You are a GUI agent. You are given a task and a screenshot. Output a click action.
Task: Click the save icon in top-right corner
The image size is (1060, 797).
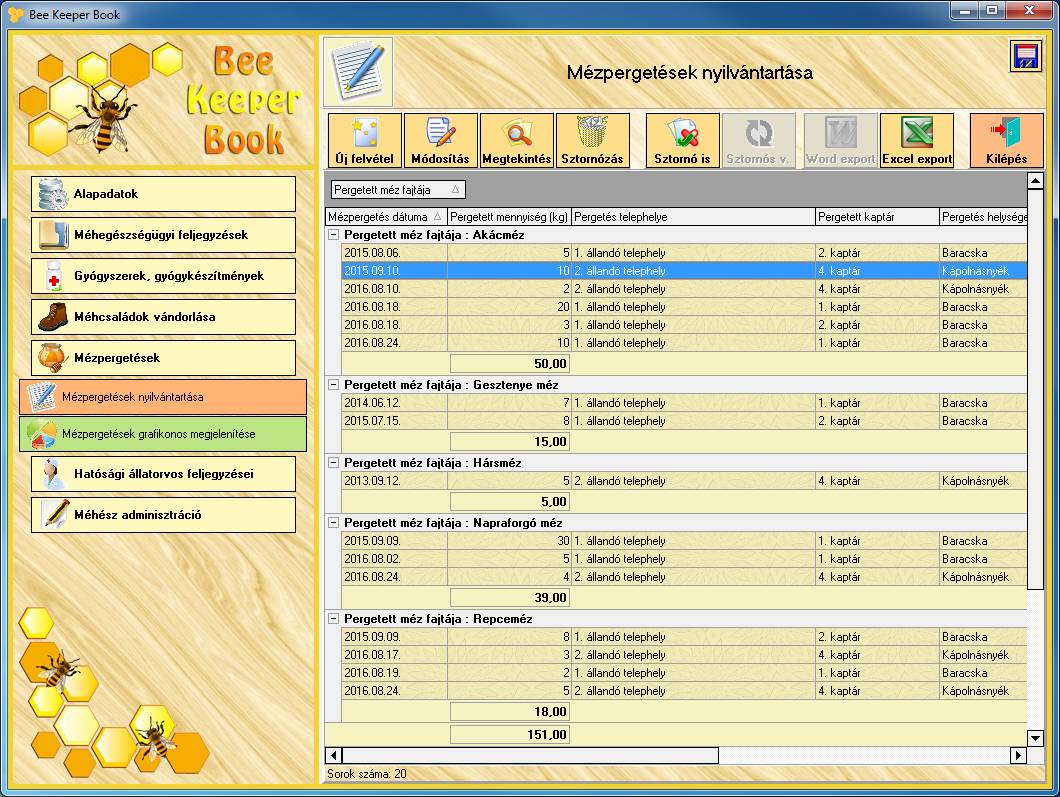pyautogui.click(x=1025, y=57)
